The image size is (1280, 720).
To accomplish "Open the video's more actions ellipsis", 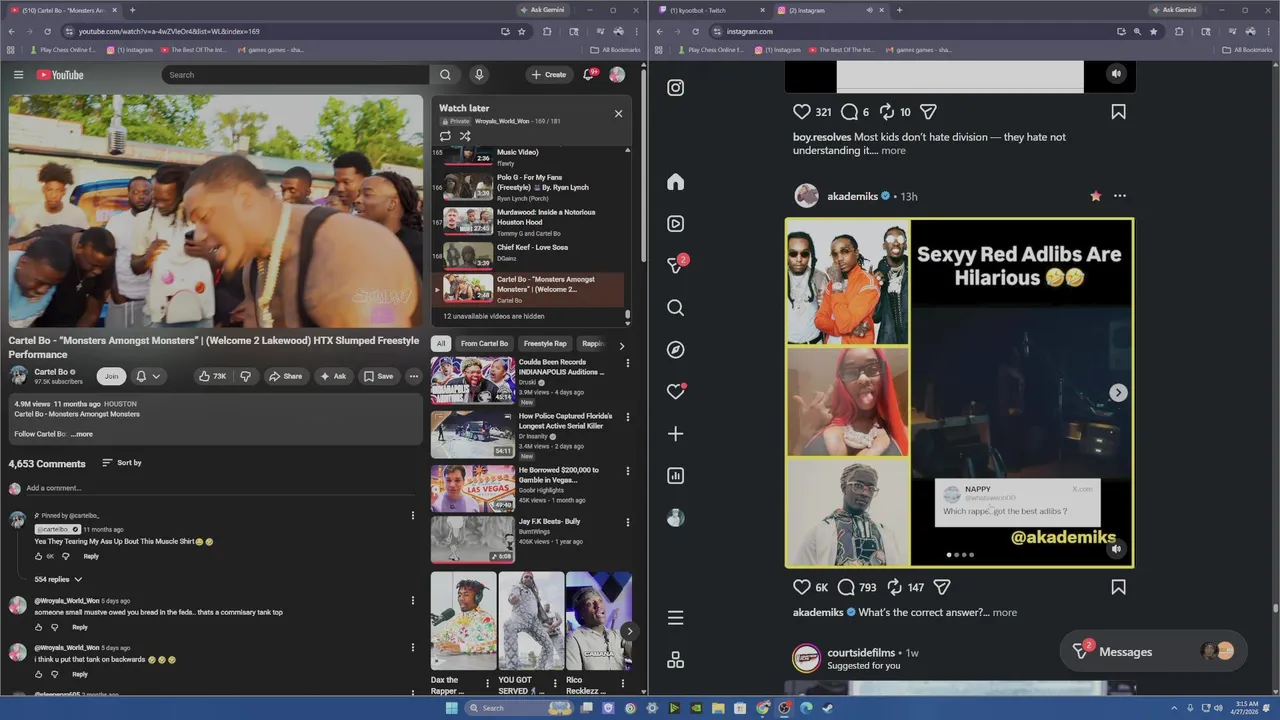I will 413,376.
